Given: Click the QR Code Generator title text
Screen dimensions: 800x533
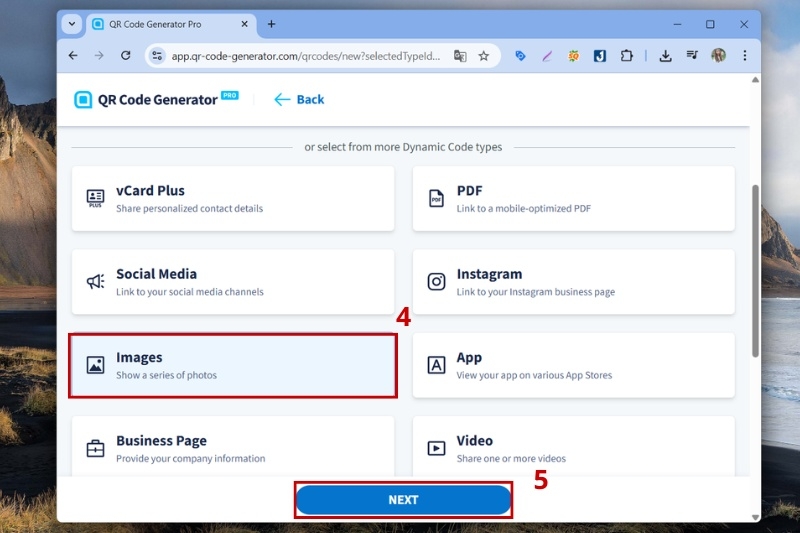Looking at the screenshot, I should tap(158, 100).
